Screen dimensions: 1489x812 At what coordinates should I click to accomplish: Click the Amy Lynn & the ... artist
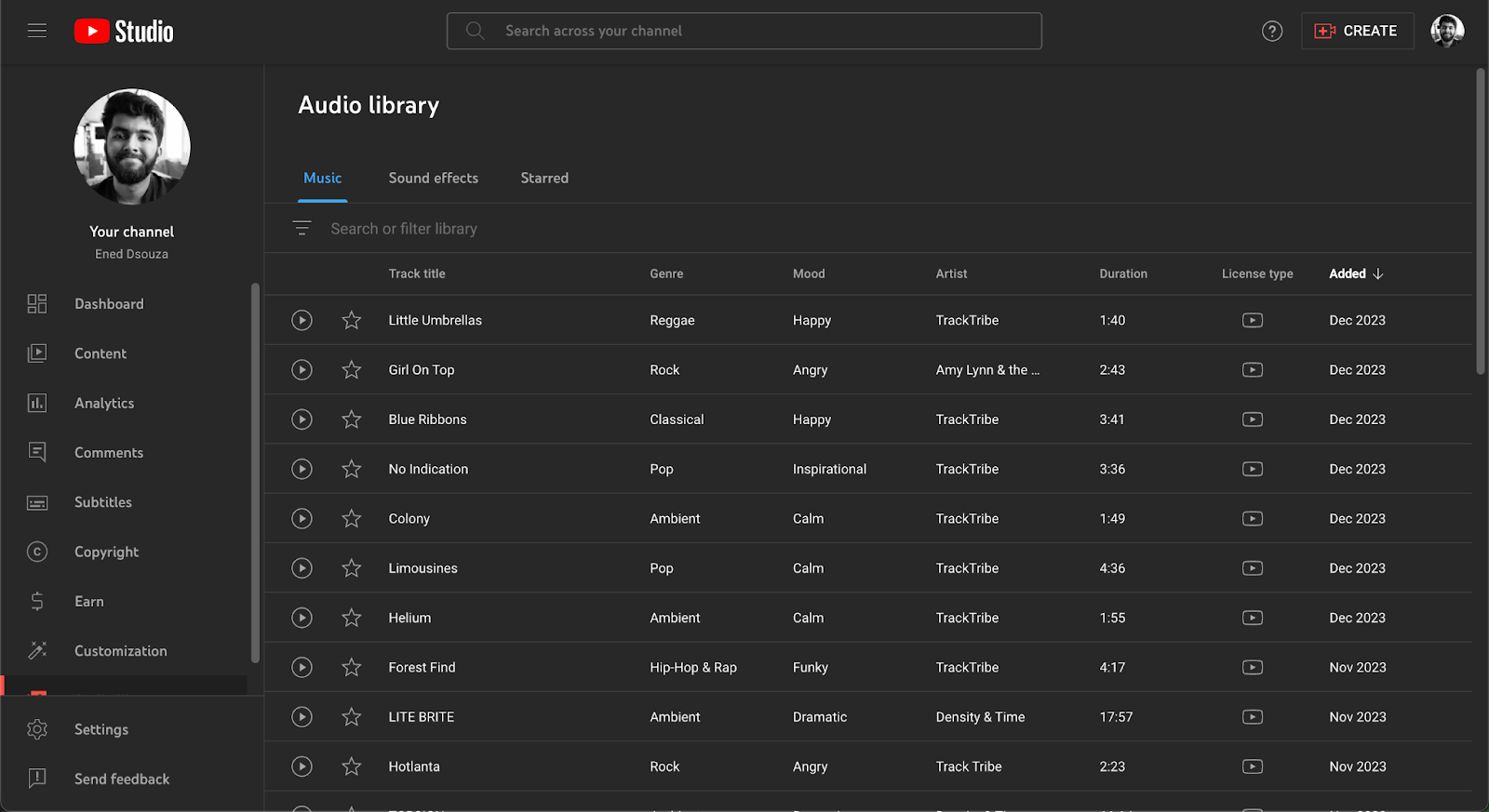987,369
